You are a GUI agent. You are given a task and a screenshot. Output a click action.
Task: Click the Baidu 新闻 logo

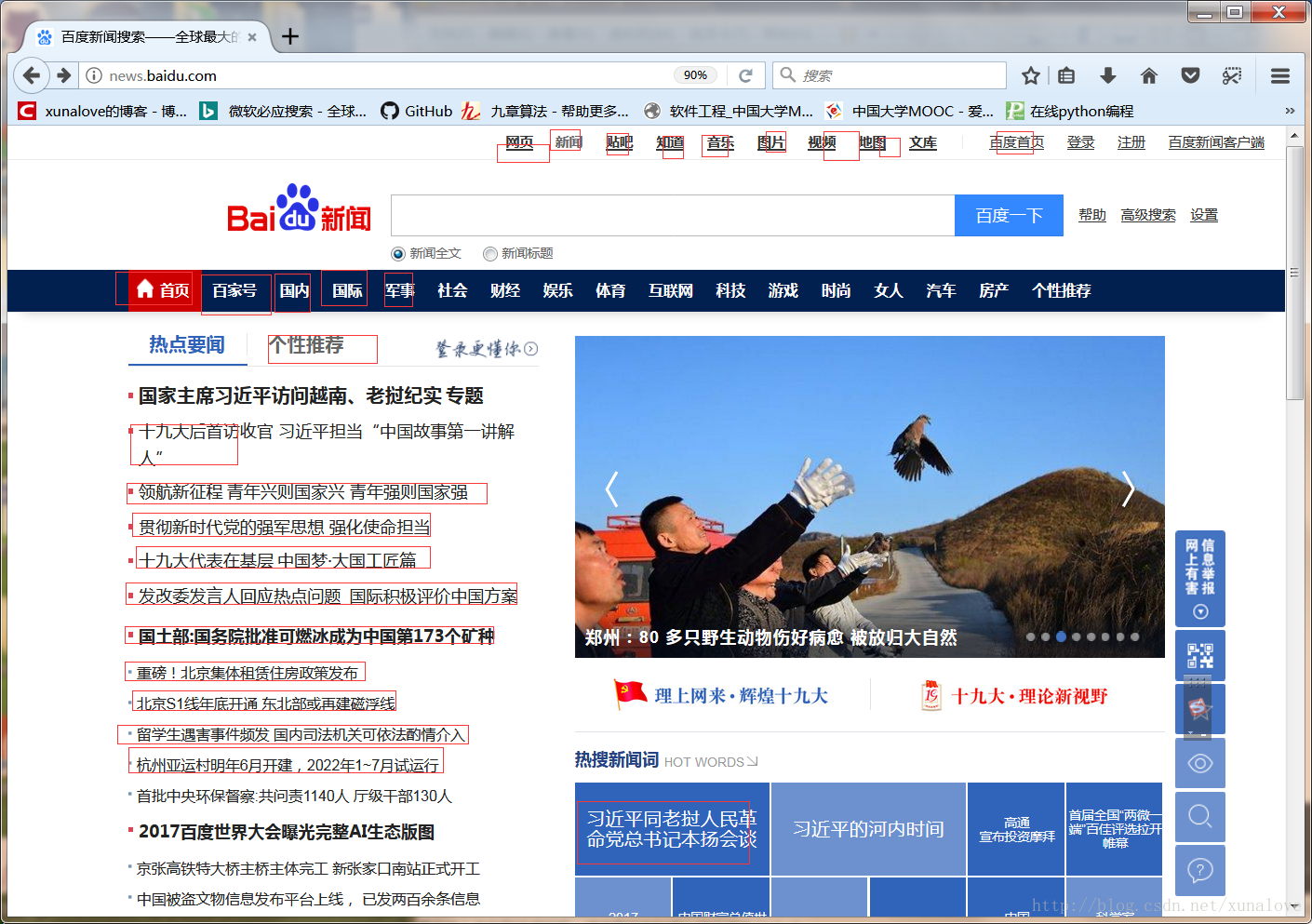coord(299,208)
